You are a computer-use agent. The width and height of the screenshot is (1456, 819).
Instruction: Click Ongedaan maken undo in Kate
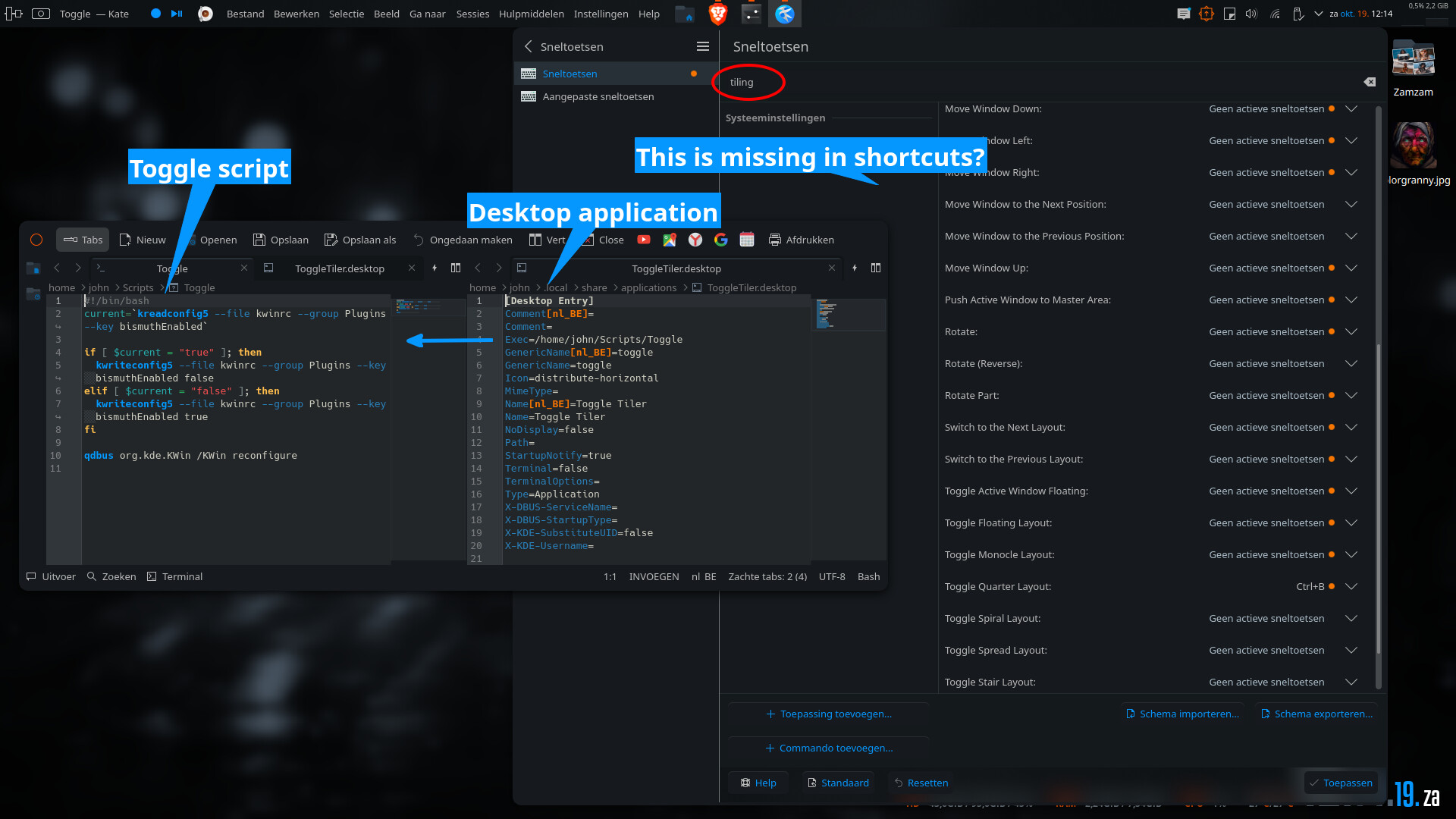463,240
